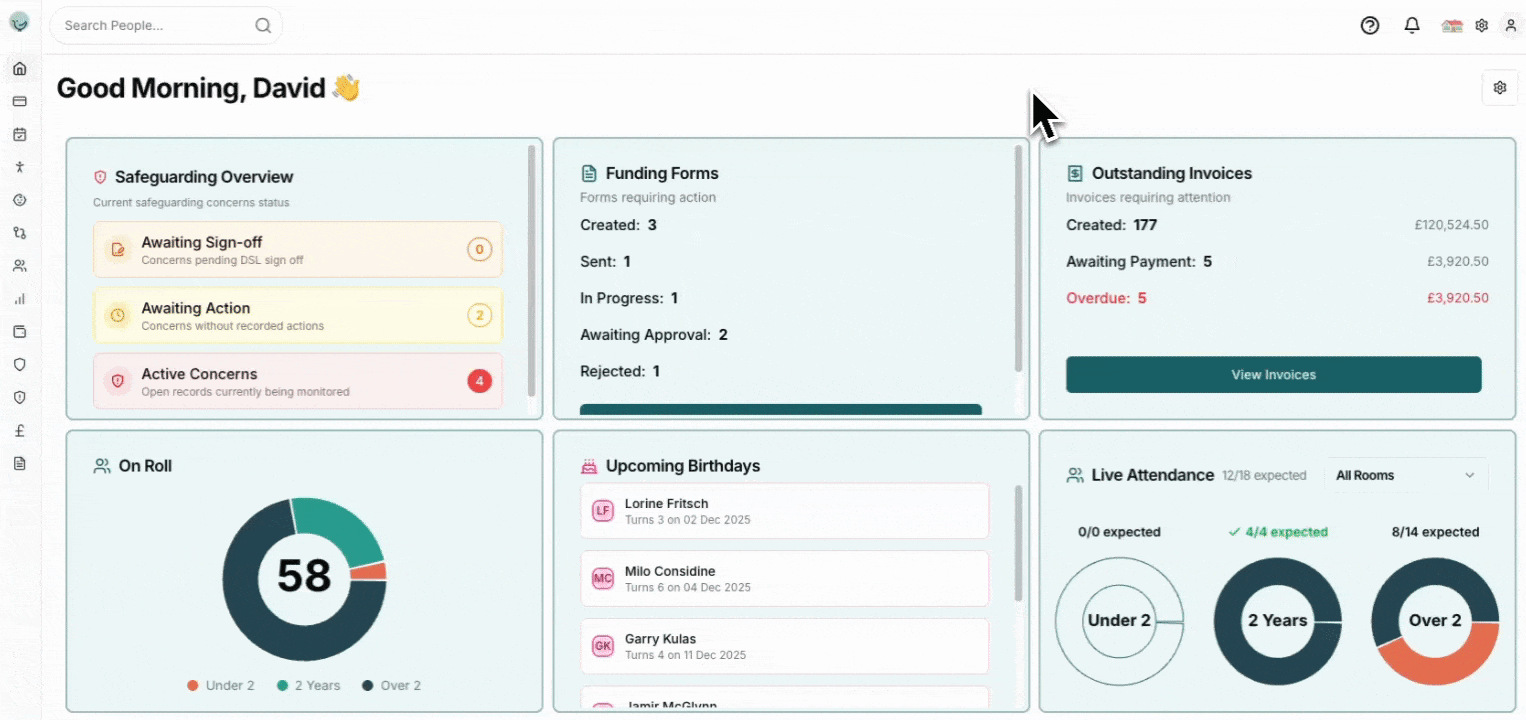Click the Over 2 legend item in On Roll

tap(392, 686)
